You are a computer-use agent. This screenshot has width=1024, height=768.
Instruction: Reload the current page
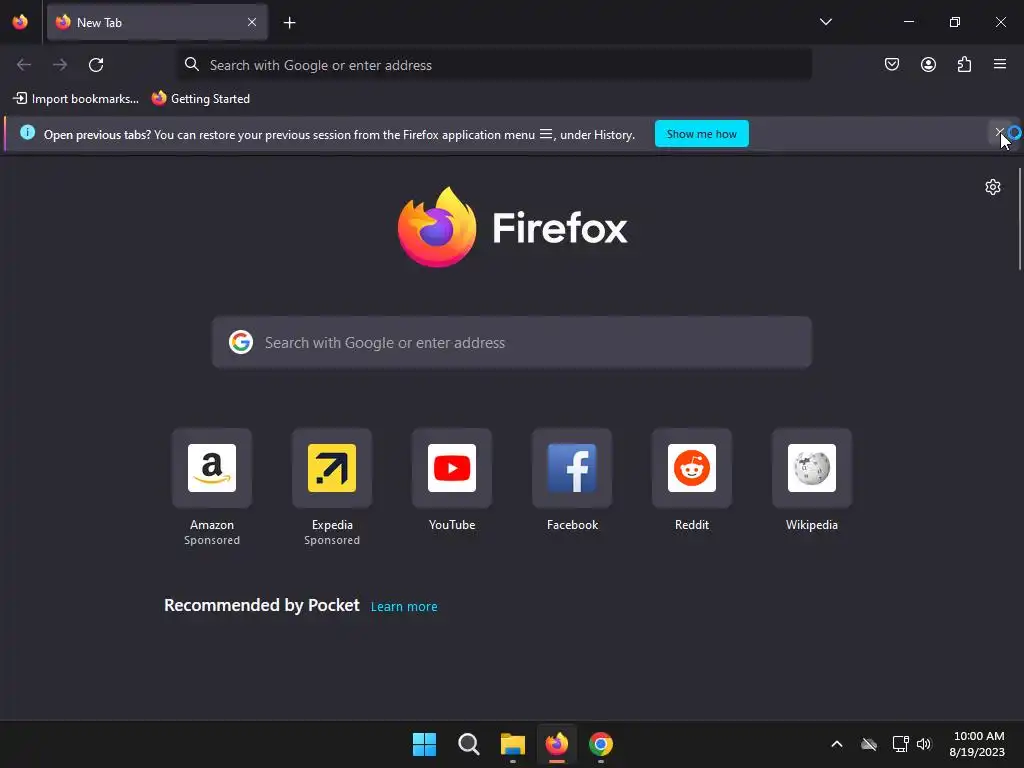[x=96, y=65]
